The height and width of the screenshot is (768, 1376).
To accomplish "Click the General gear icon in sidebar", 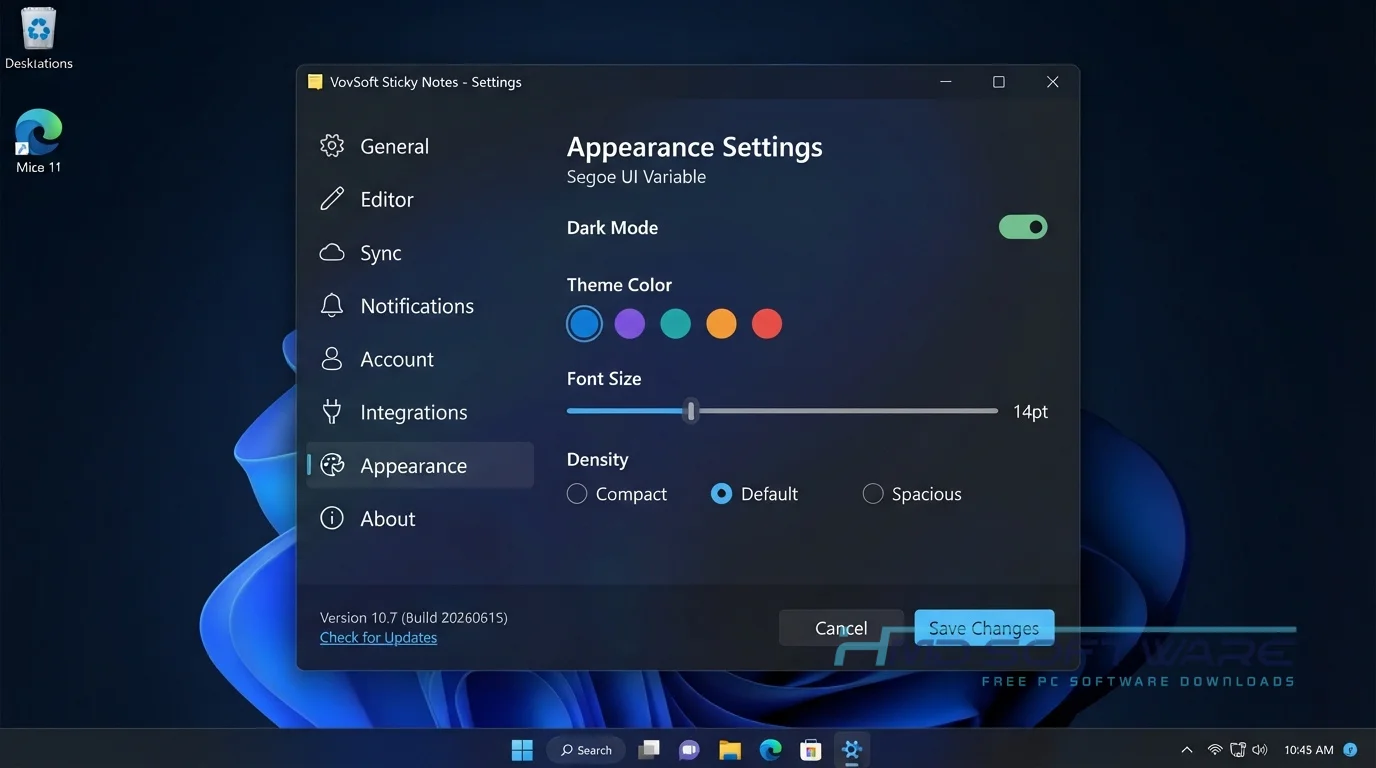I will point(332,146).
